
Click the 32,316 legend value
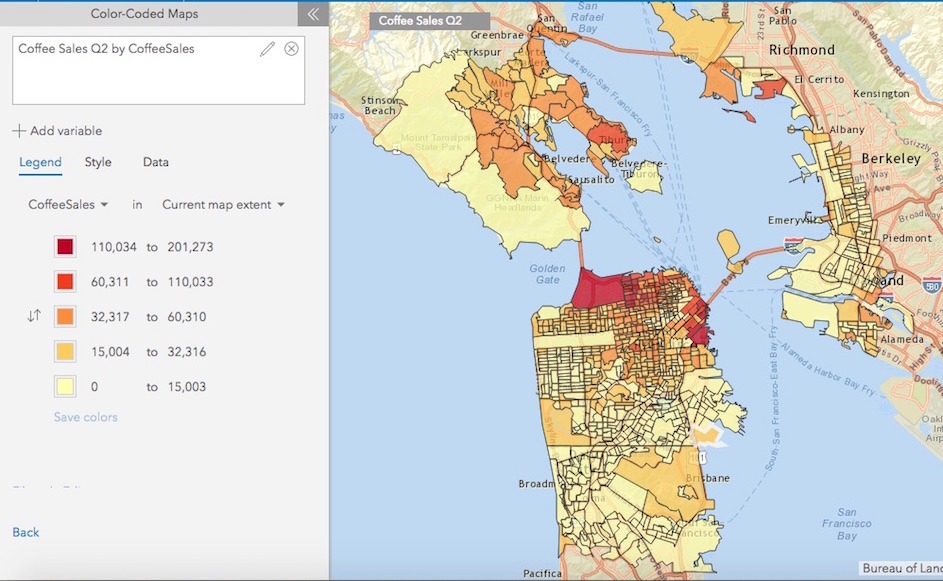click(186, 351)
